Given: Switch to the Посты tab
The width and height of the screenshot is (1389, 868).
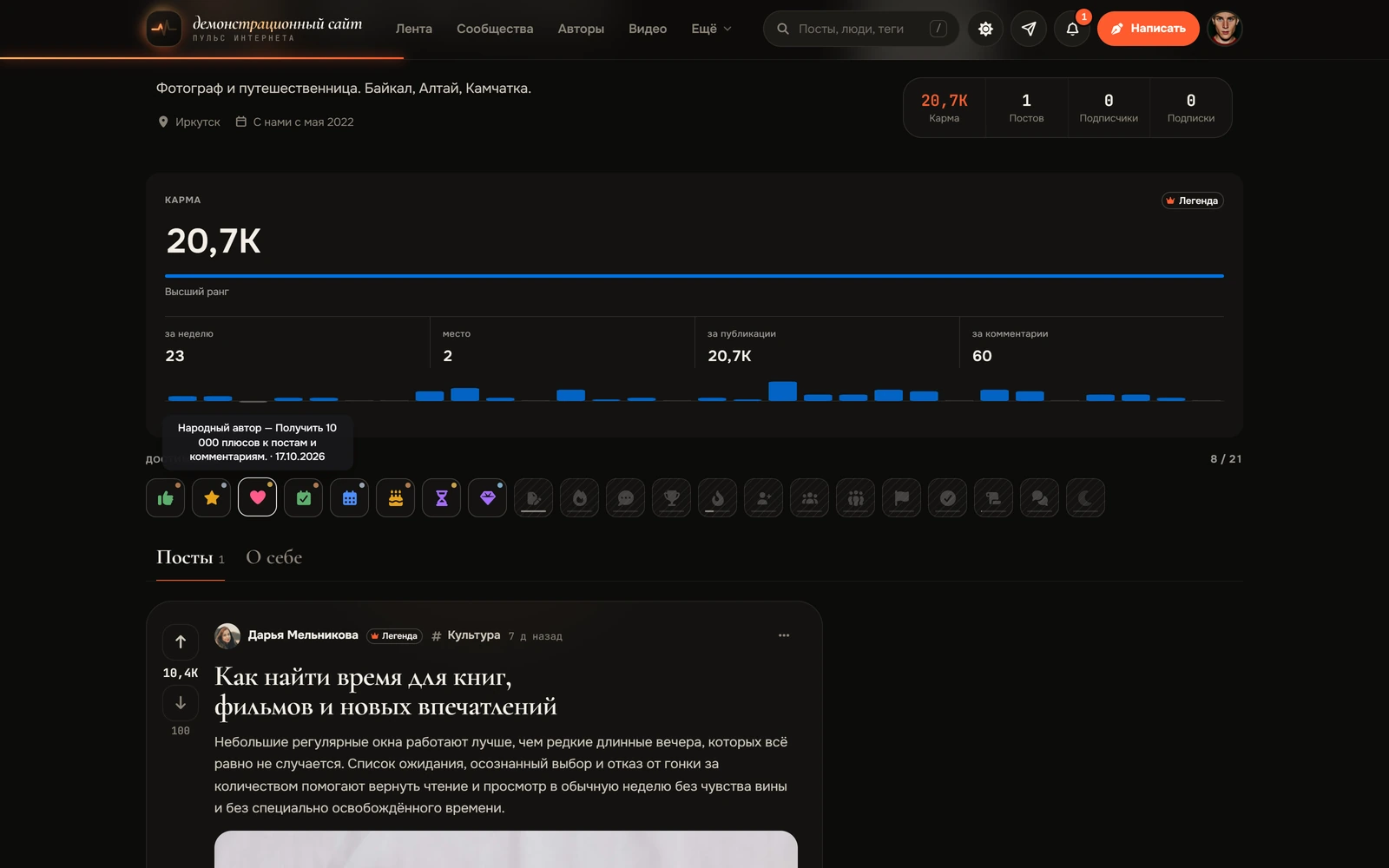Looking at the screenshot, I should [190, 557].
